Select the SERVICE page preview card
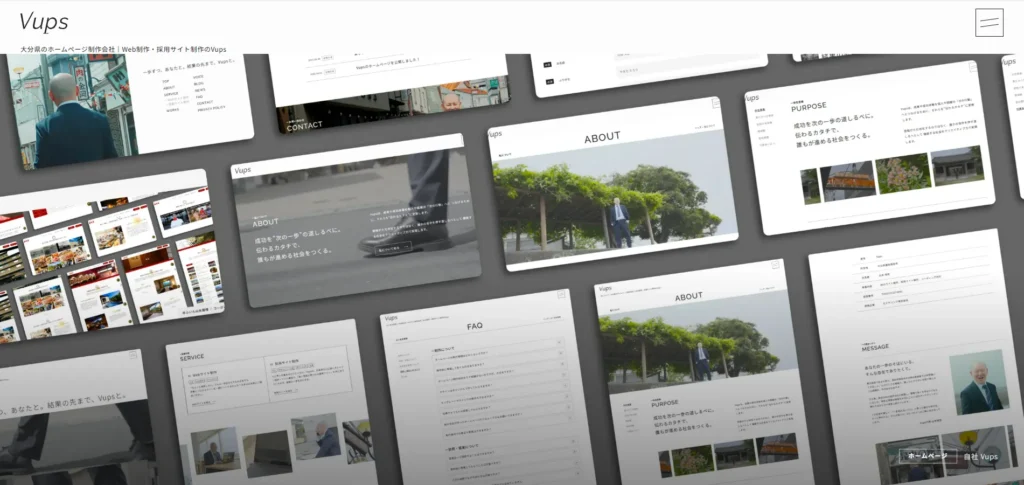The image size is (1024, 485). click(x=270, y=400)
